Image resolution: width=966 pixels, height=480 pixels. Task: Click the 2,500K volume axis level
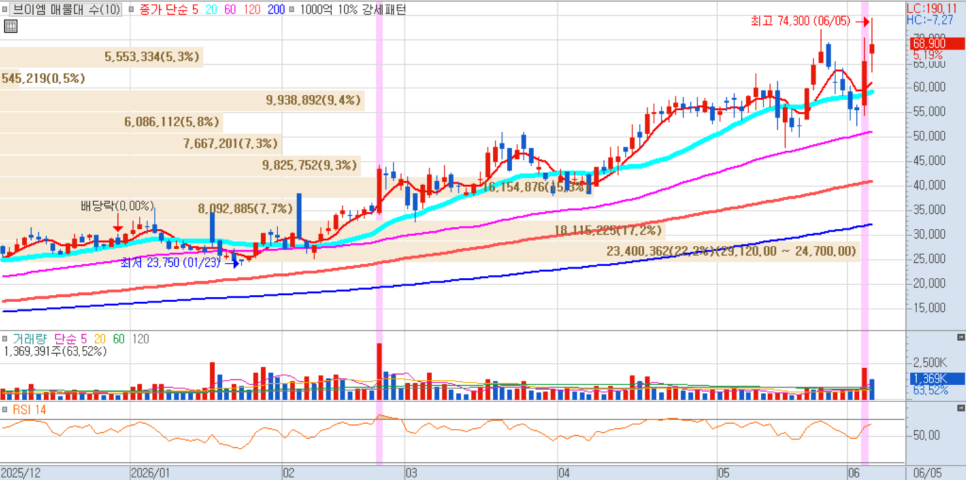coord(929,362)
